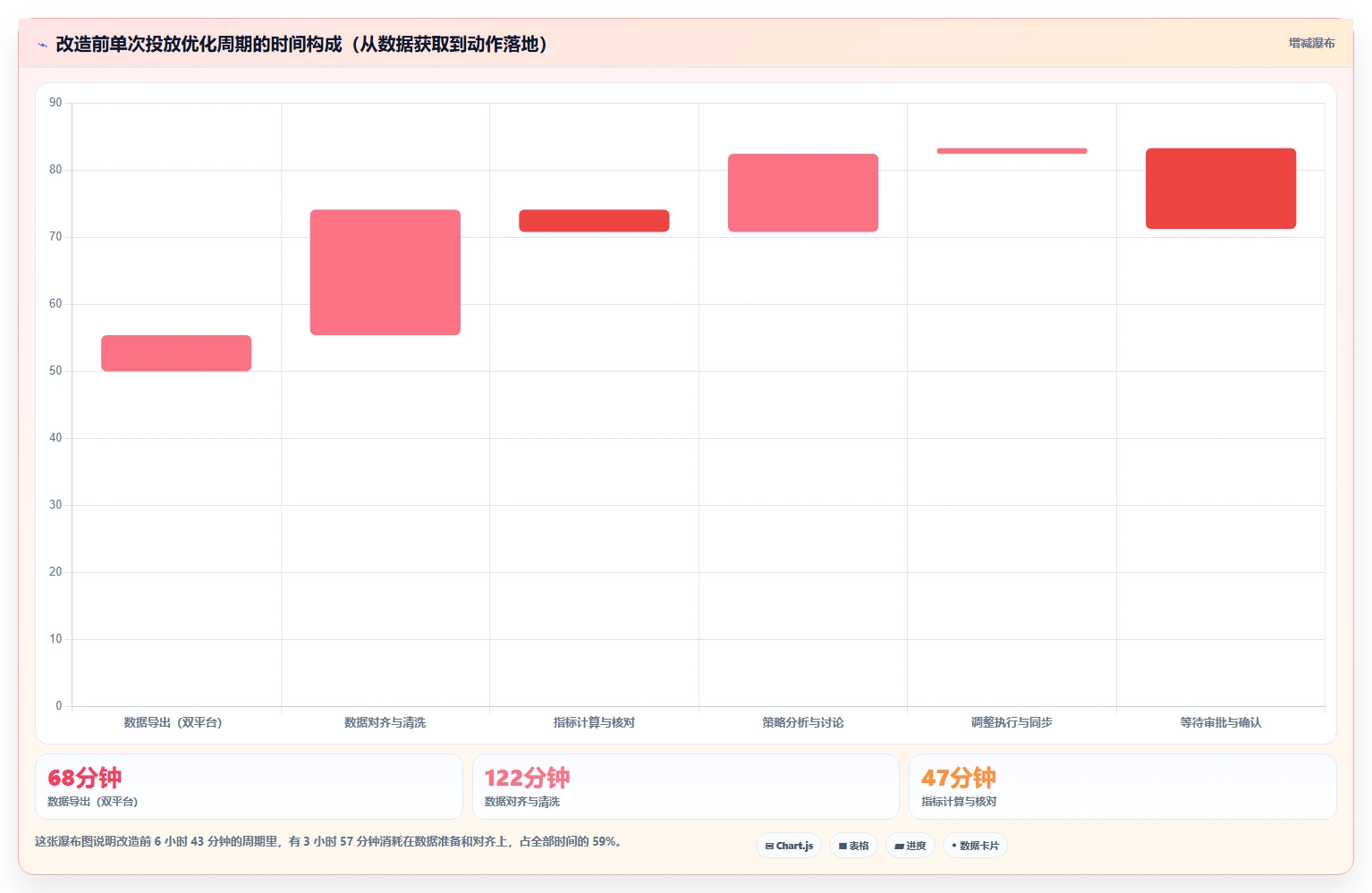Click the 数据对齐与清洗 caption under 122分钟
1372x893 pixels.
[522, 802]
